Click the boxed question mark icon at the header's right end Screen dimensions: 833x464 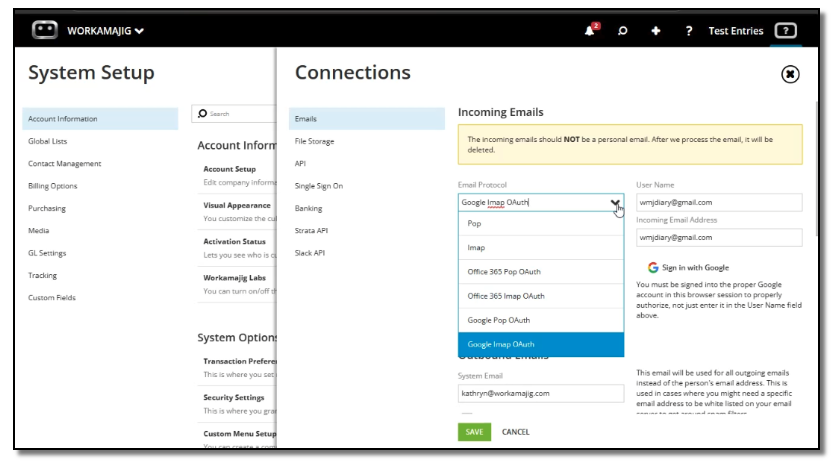click(786, 31)
